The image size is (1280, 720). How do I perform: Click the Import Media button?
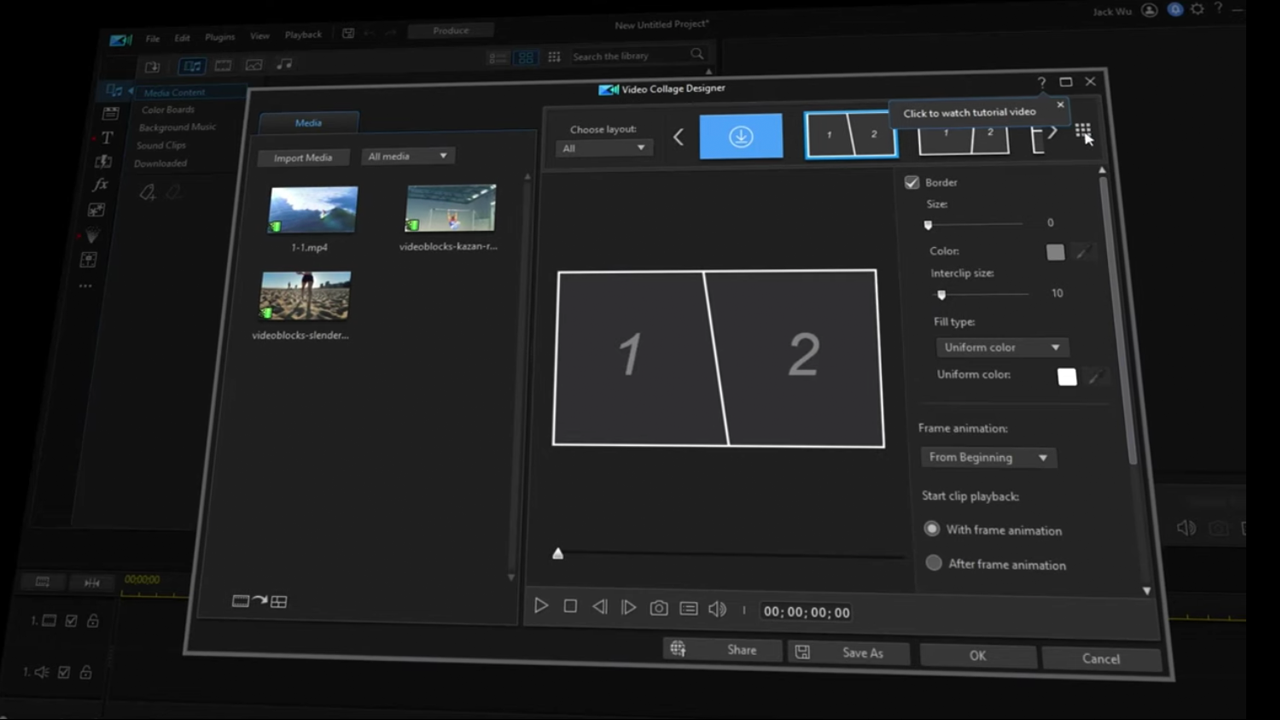(x=303, y=157)
